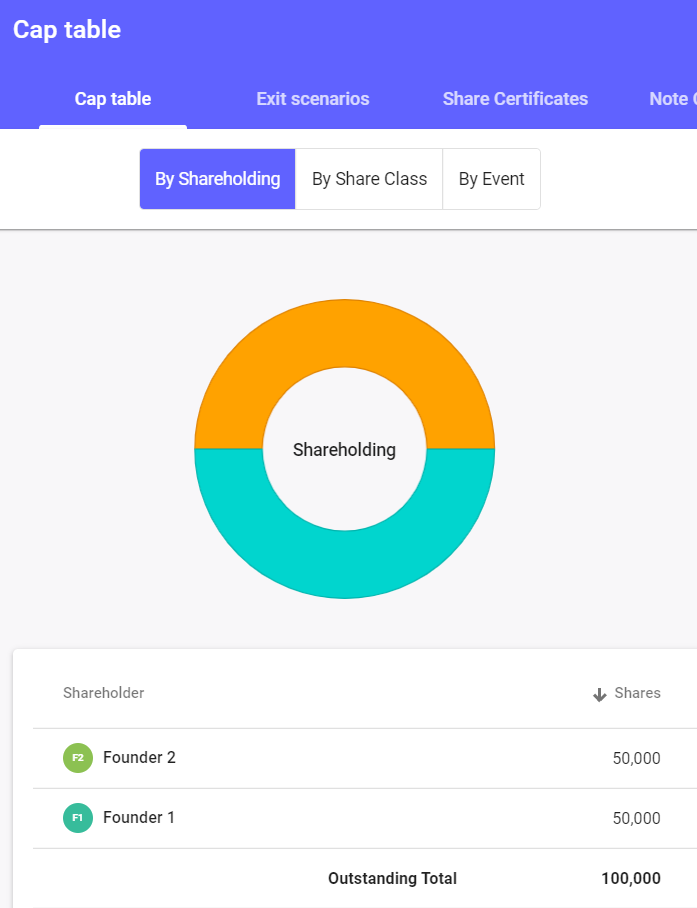Click the sort arrow beside Shares
This screenshot has width=697, height=908.
coord(600,694)
